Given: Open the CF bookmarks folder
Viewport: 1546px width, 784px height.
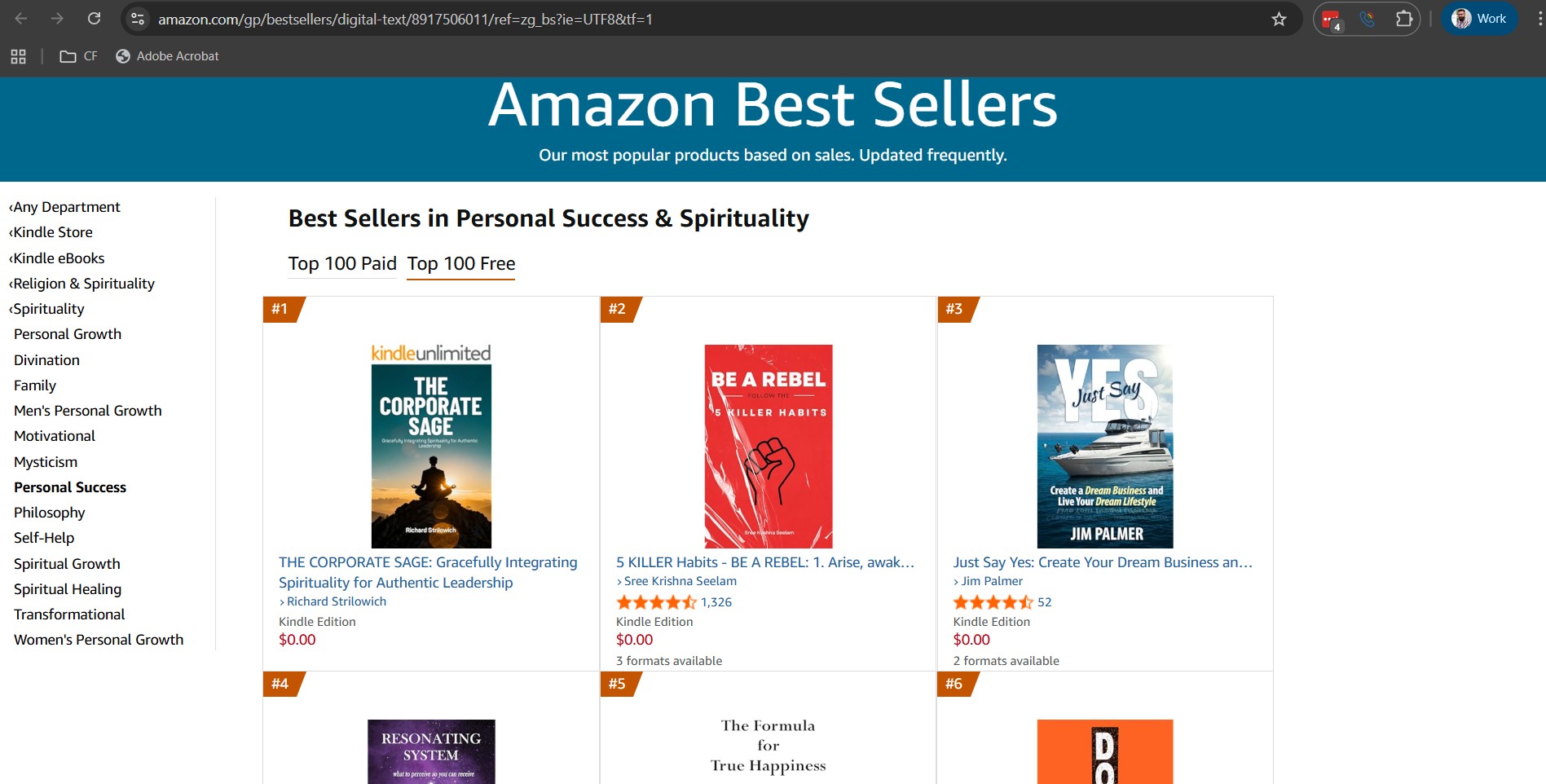Looking at the screenshot, I should (78, 56).
